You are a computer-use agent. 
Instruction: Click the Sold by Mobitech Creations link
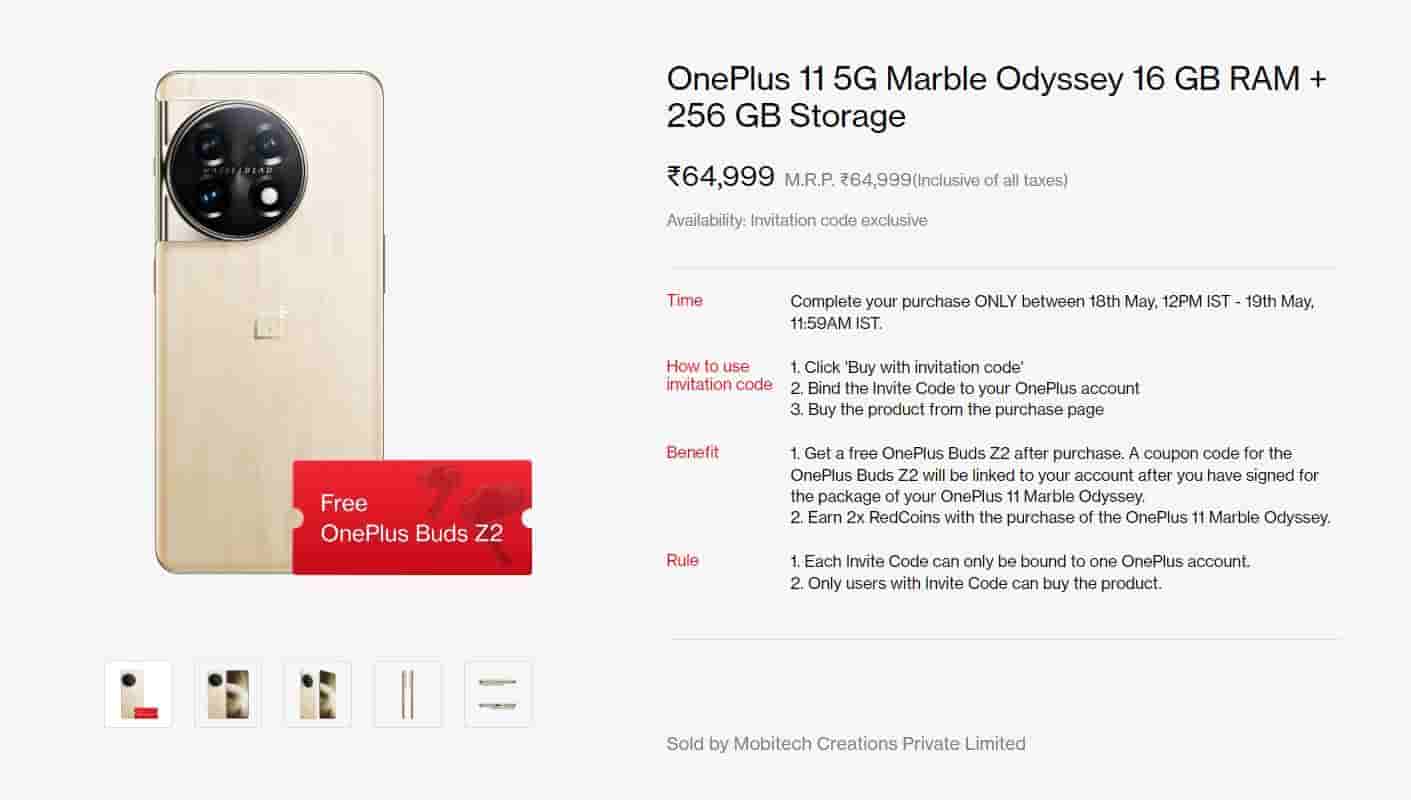(x=845, y=743)
